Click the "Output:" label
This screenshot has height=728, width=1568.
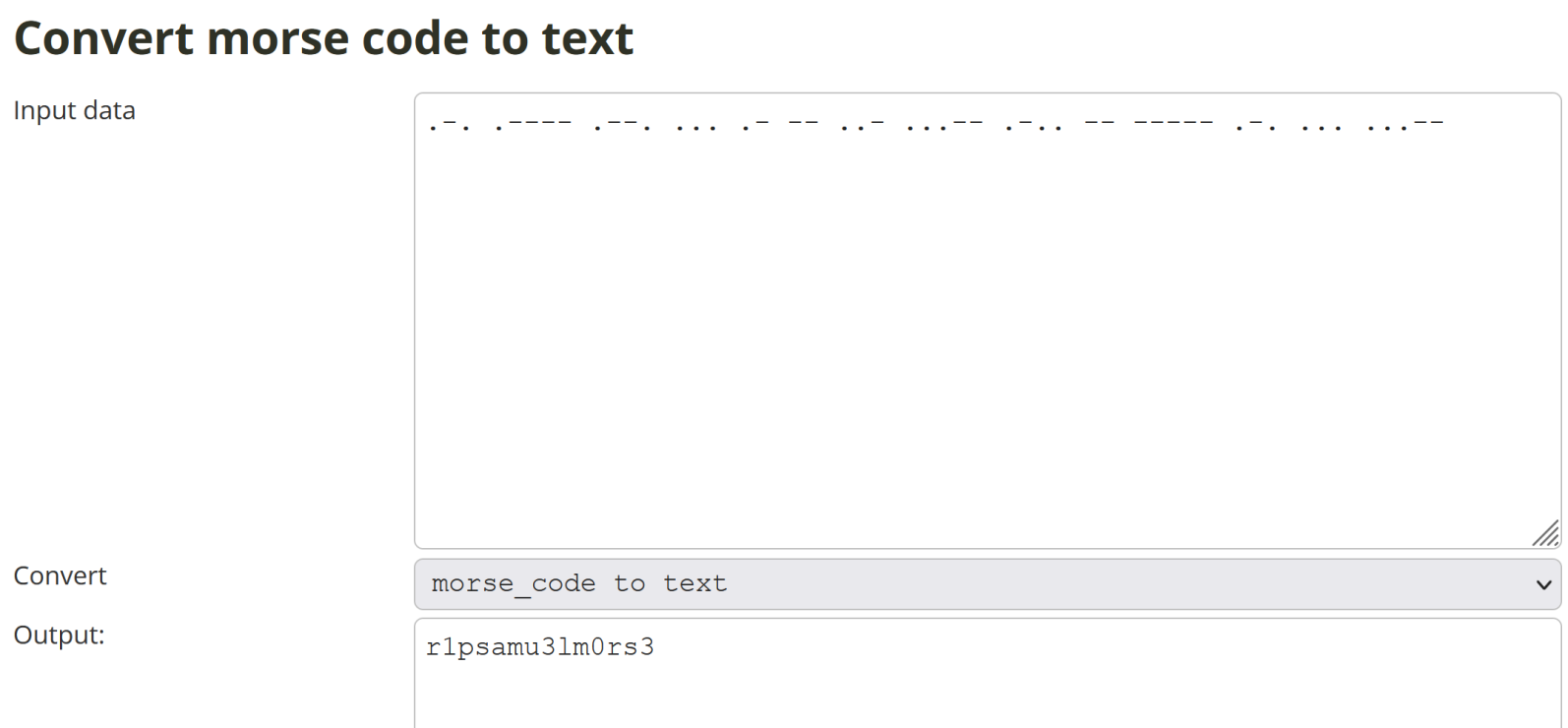point(59,636)
